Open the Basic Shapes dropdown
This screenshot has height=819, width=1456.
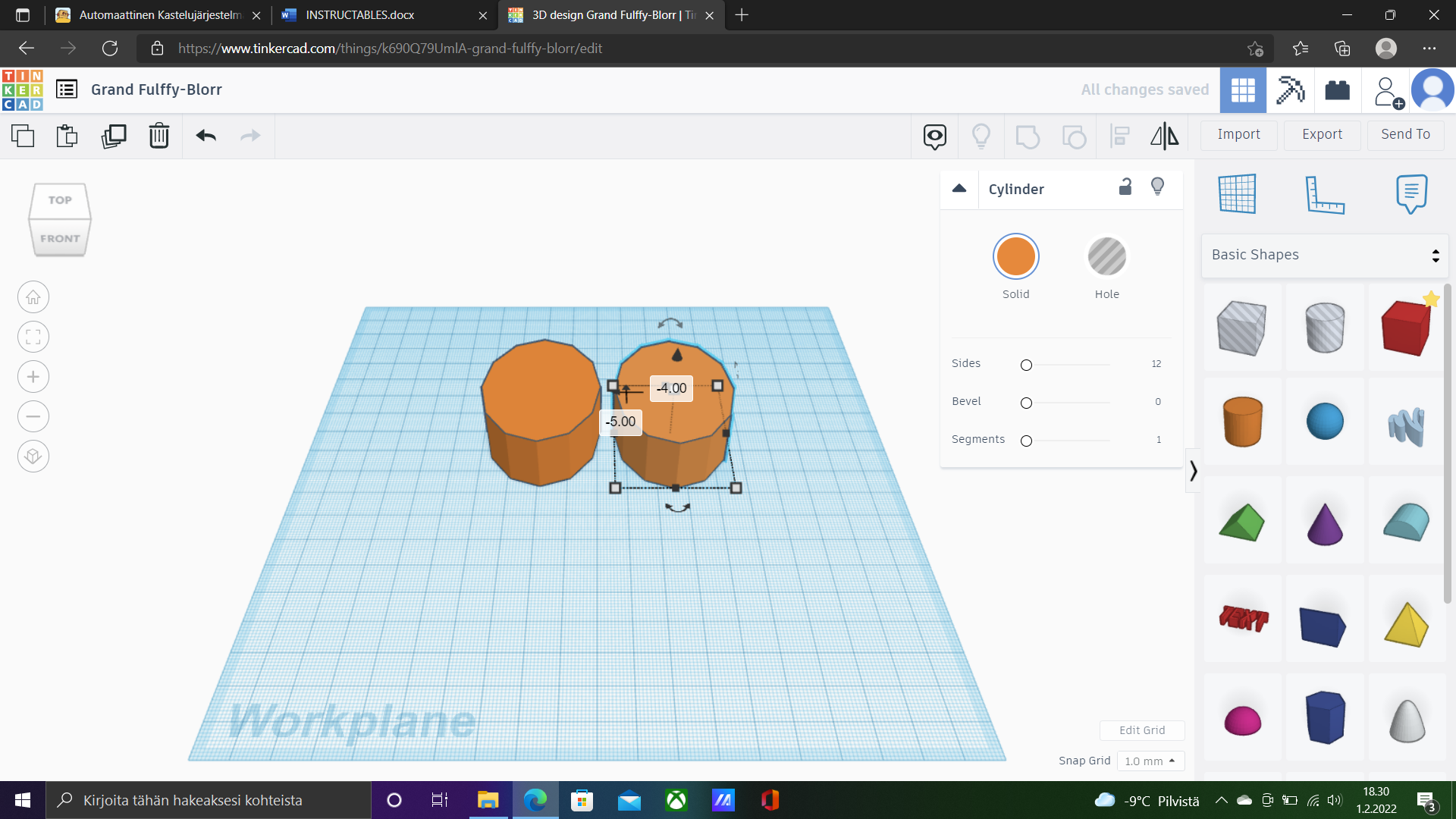[1324, 255]
